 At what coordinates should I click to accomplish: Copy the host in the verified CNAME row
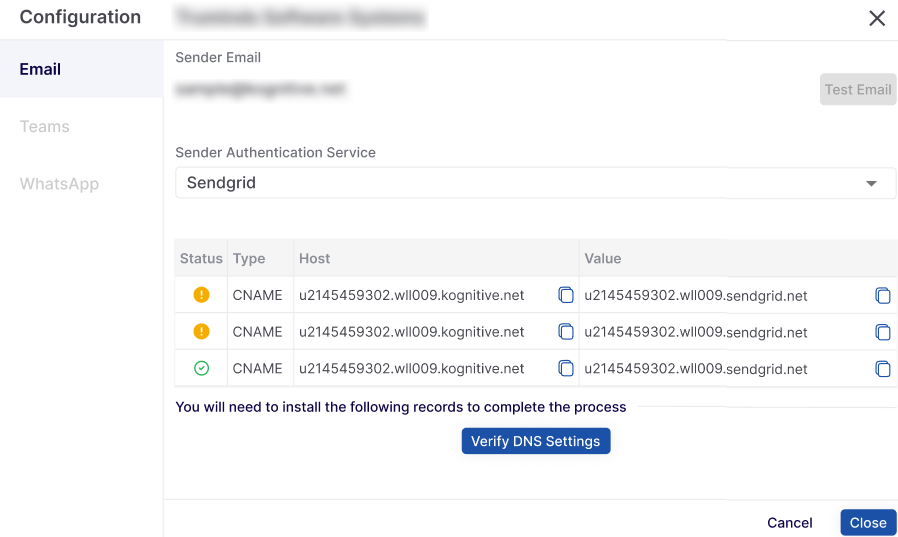[566, 368]
